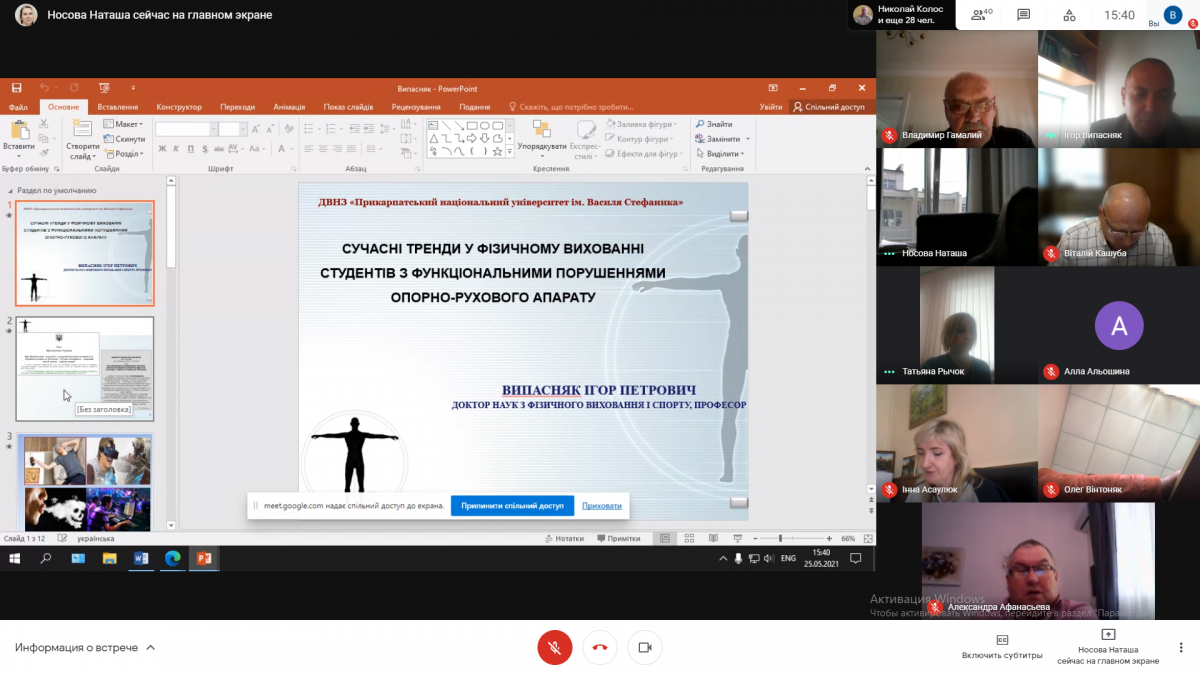Toggle the camera on or off
The height and width of the screenshot is (675, 1200).
(645, 648)
